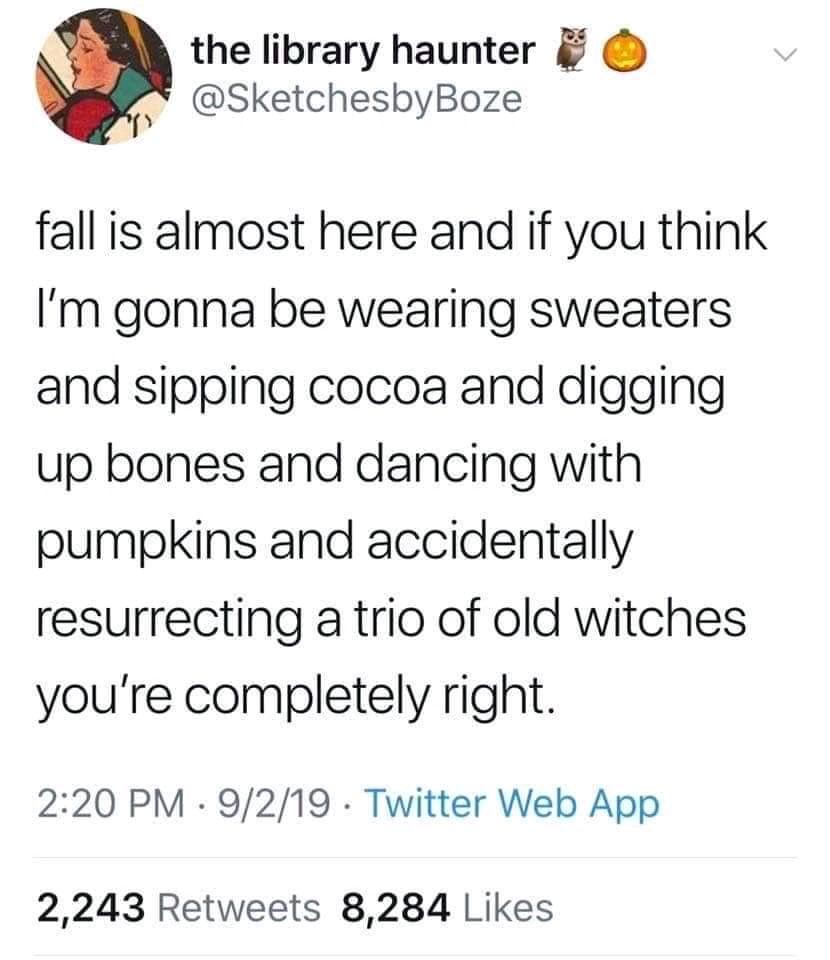830x960 pixels.
Task: Click the jack-o'-lantern emoji in header
Action: tap(624, 50)
